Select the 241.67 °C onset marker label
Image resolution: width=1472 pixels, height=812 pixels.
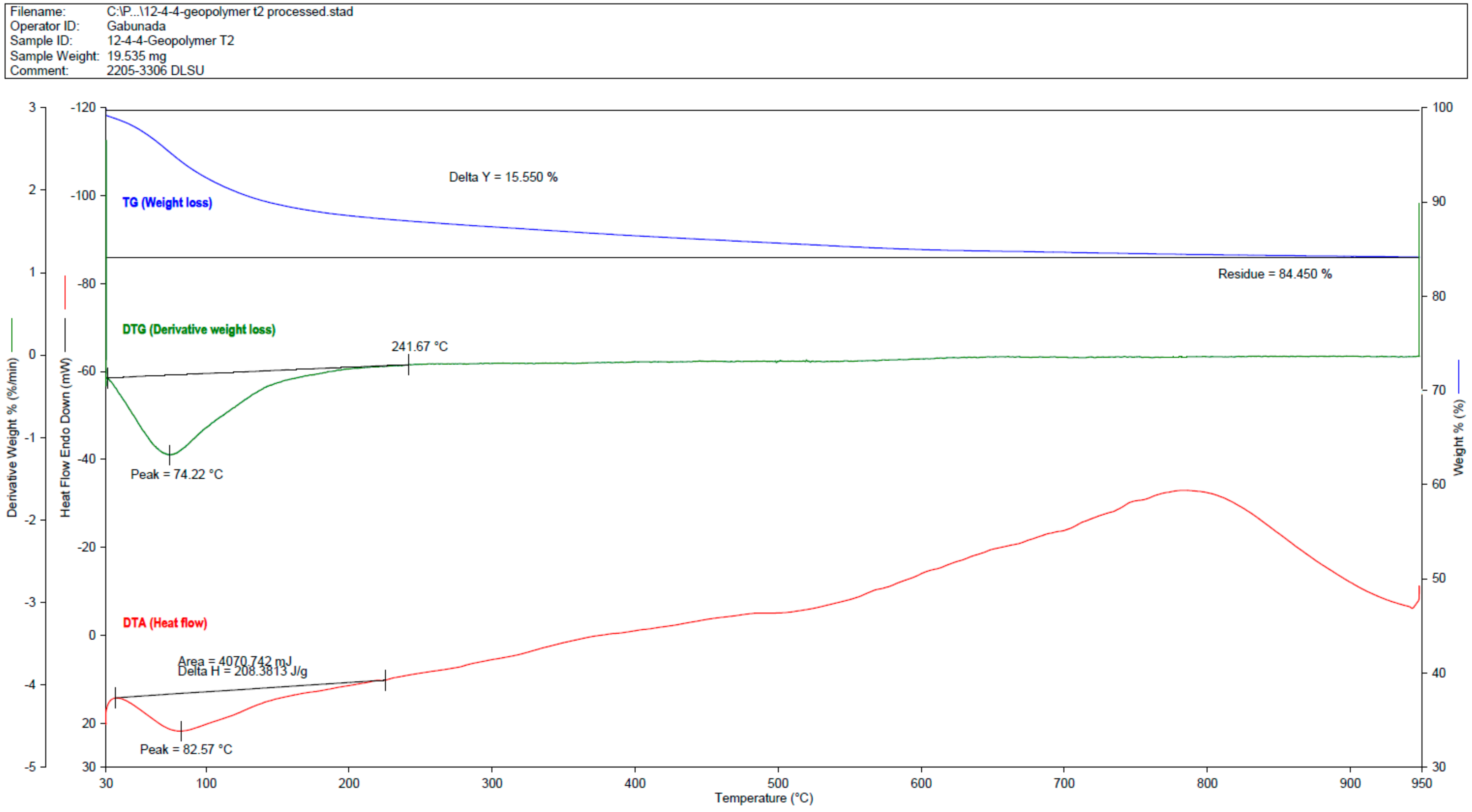pyautogui.click(x=419, y=346)
